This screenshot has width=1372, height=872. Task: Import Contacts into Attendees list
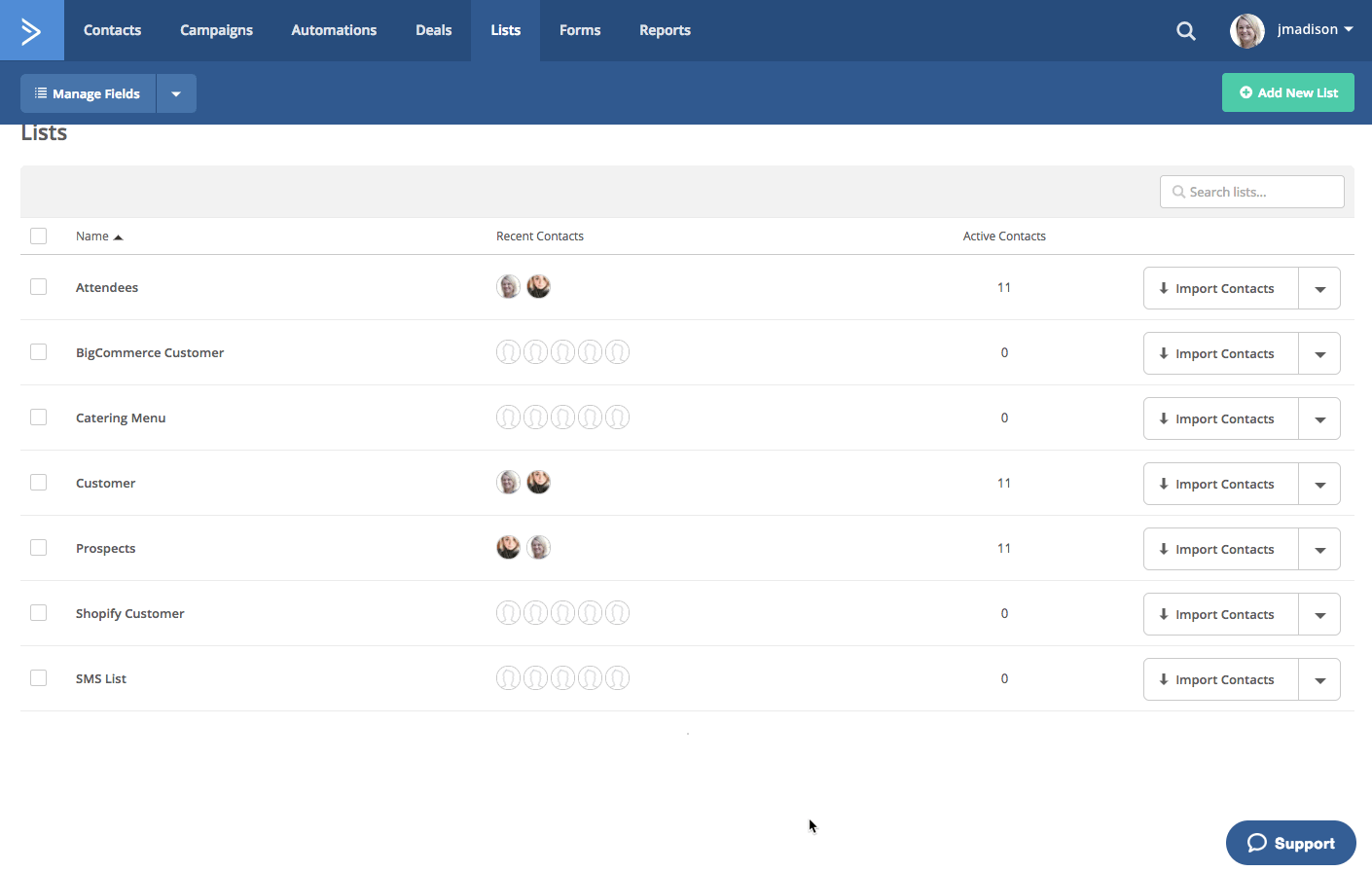coord(1220,289)
